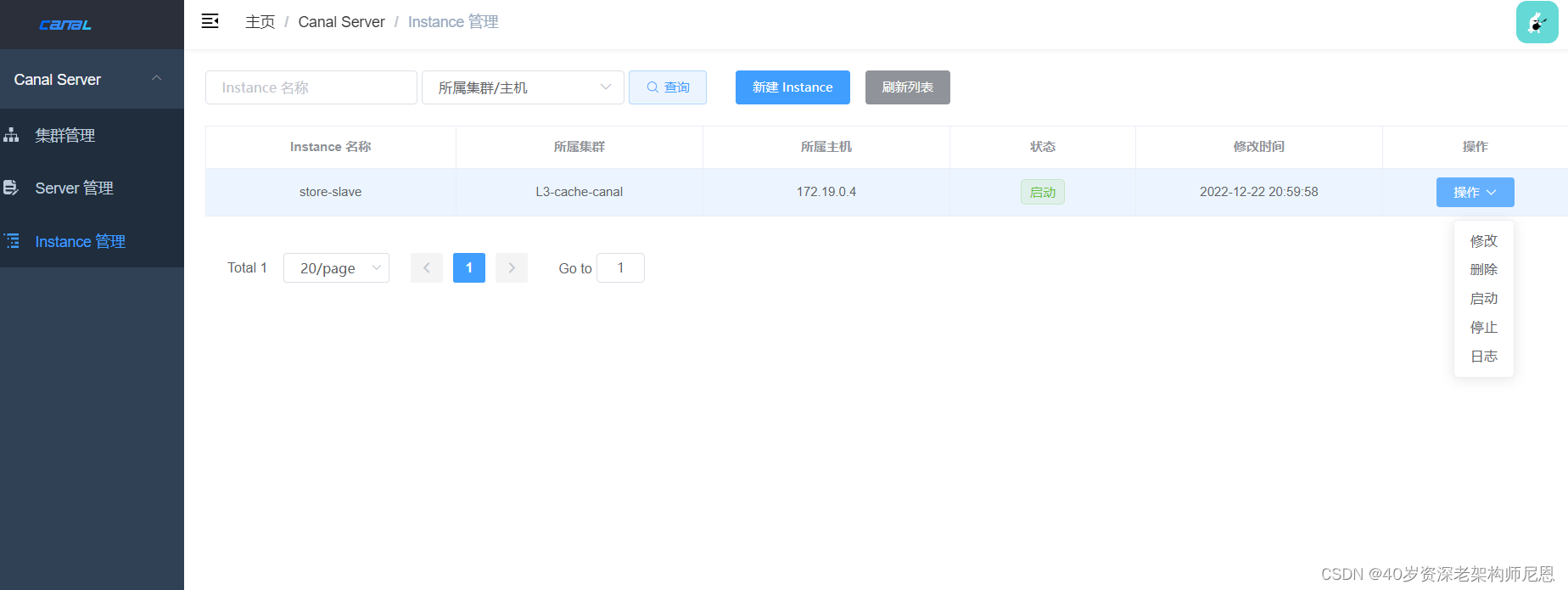Screen dimensions: 1568x590
Task: Click the 新建 Instance button
Action: point(792,87)
